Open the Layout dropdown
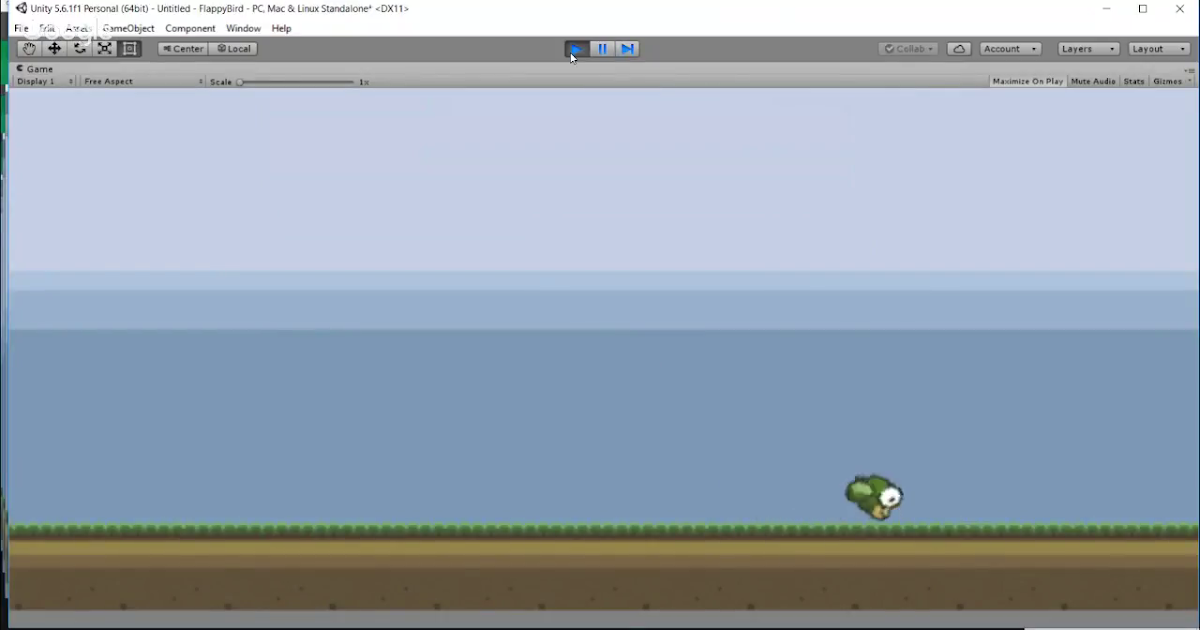Screen dimensions: 1200x630 click(1157, 48)
